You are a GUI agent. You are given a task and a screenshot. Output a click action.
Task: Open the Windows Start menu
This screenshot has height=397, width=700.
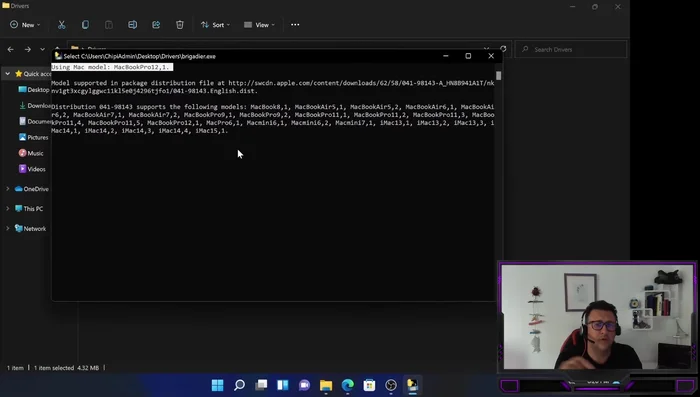pos(217,385)
